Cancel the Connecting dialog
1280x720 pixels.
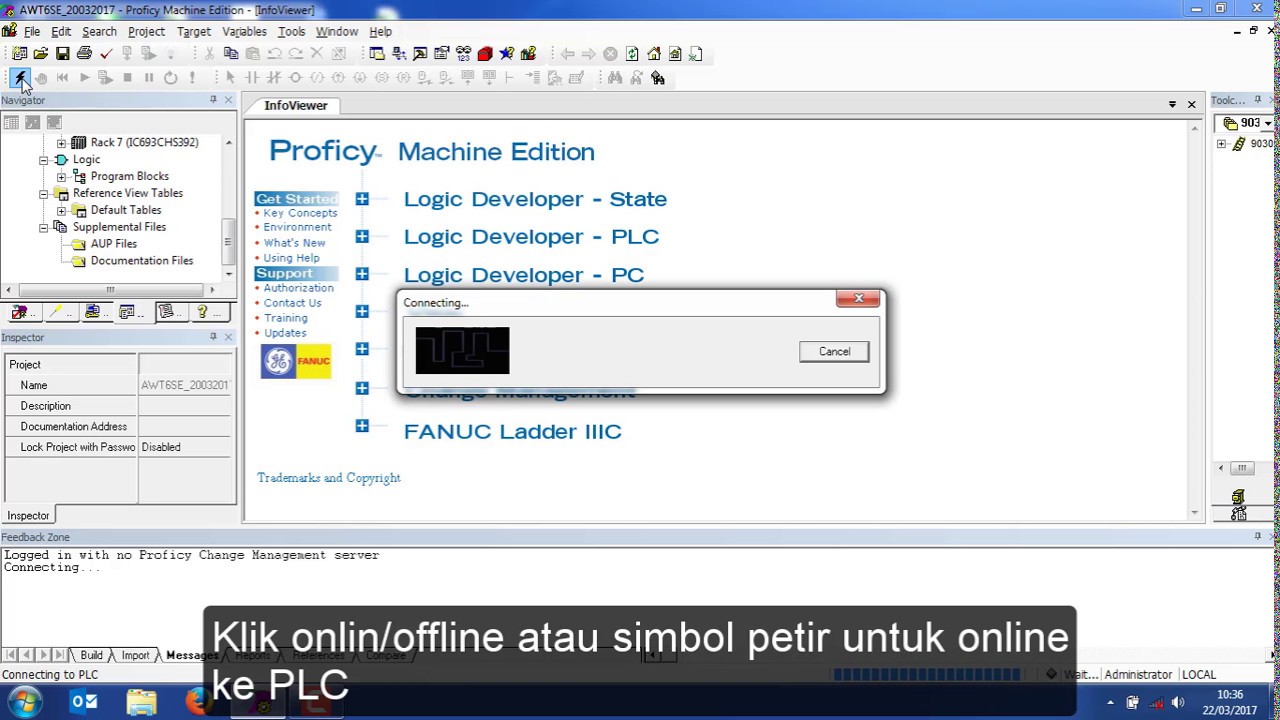click(834, 351)
